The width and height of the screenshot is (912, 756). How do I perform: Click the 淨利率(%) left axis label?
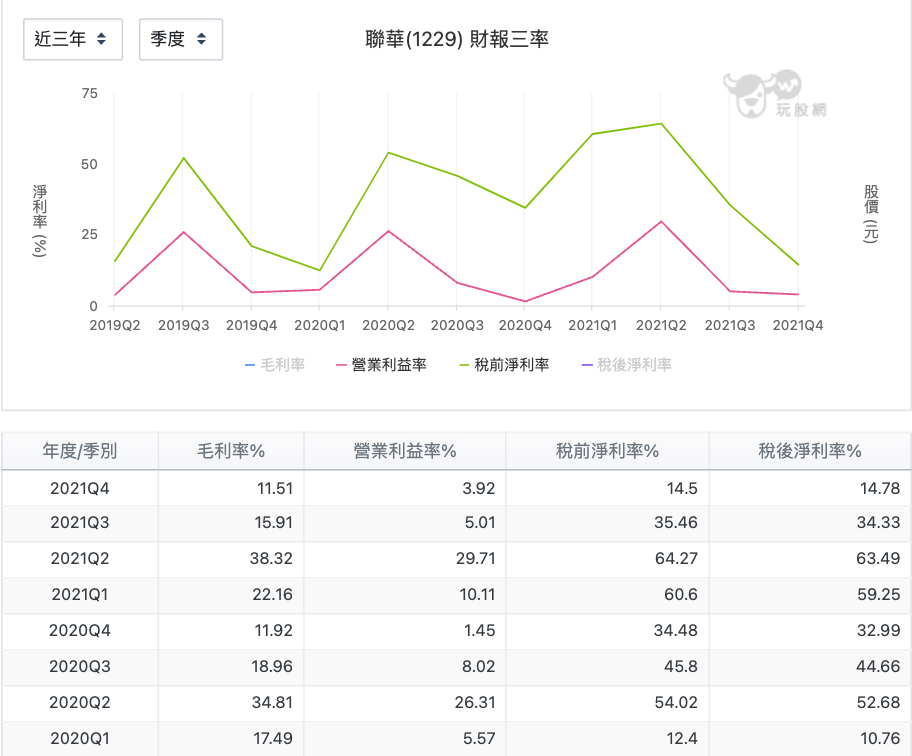click(x=40, y=221)
